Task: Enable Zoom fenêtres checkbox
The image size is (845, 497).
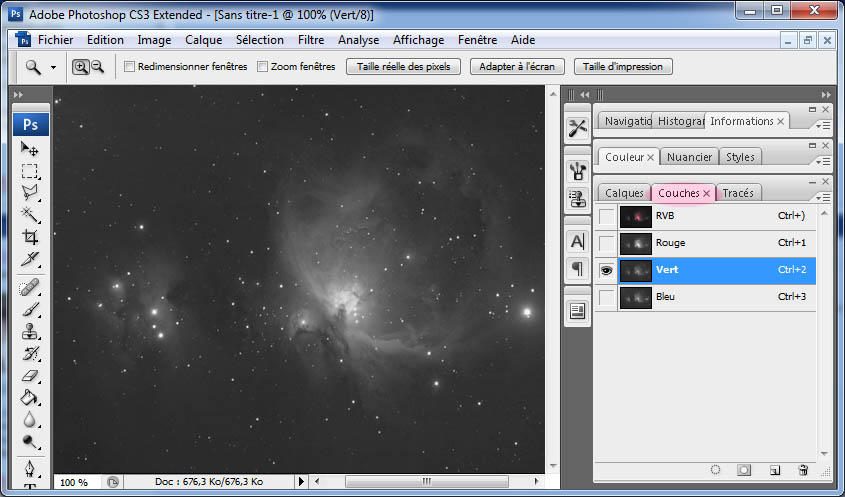Action: tap(262, 67)
